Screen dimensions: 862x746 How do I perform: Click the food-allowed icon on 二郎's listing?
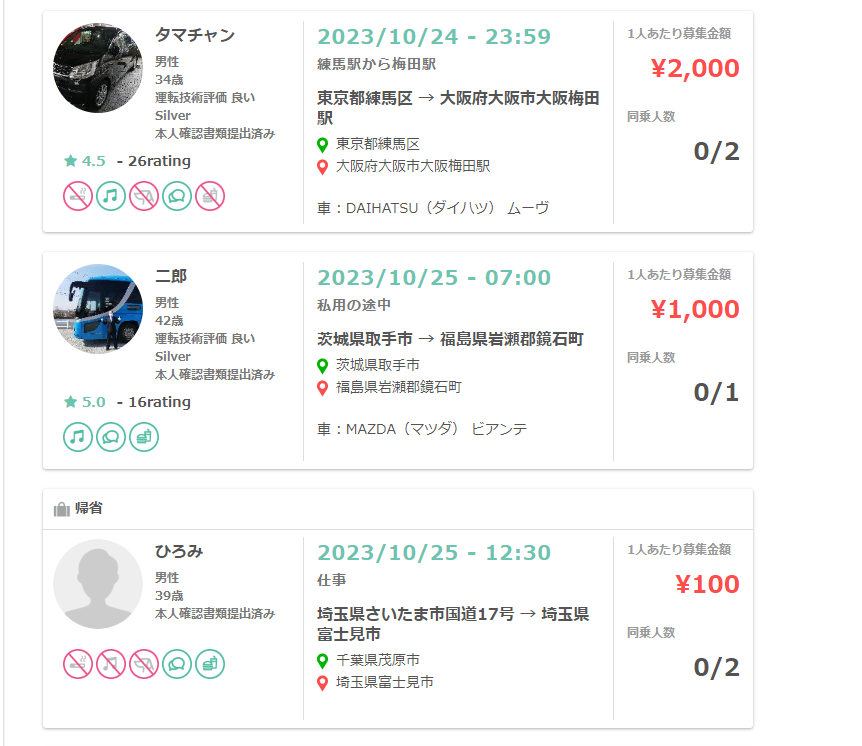coord(144,437)
